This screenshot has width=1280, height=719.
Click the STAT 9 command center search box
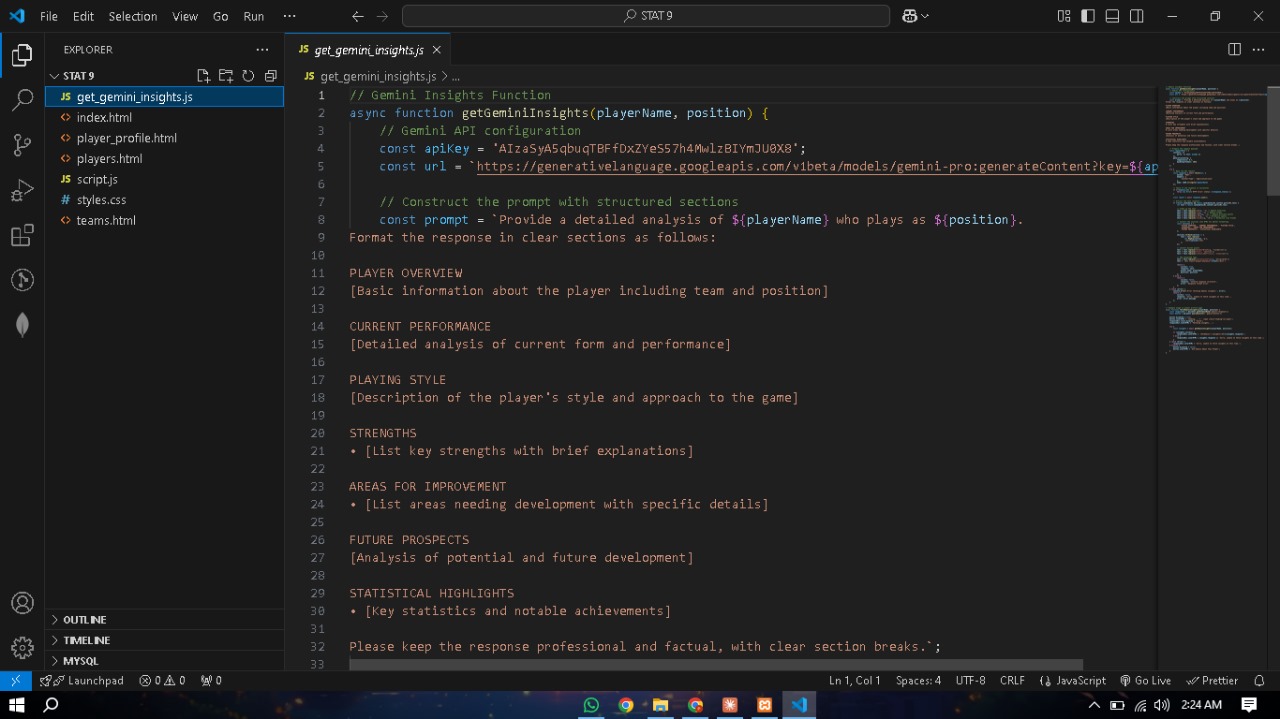[x=646, y=16]
